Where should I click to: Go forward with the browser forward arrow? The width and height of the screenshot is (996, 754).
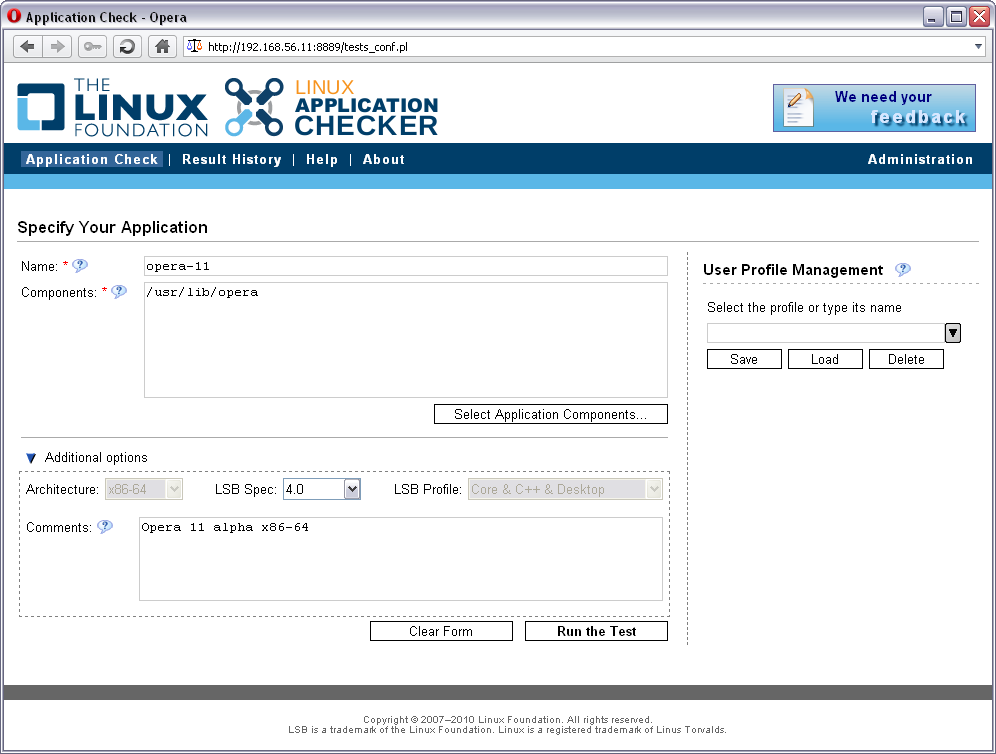[x=57, y=46]
